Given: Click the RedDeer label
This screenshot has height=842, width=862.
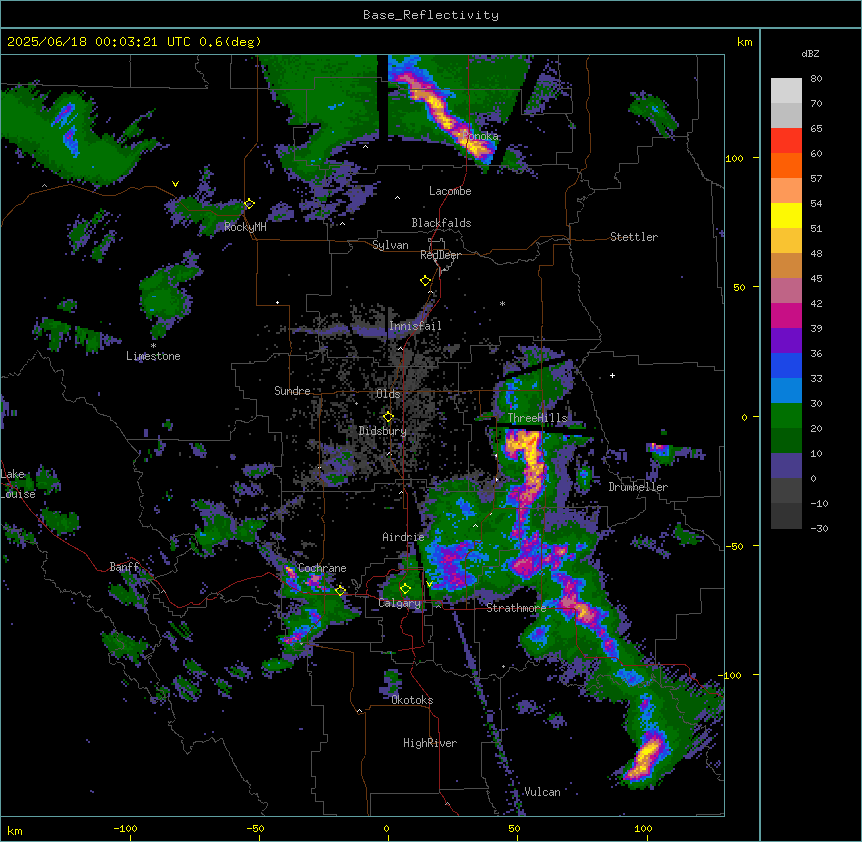Looking at the screenshot, I should coord(441,255).
